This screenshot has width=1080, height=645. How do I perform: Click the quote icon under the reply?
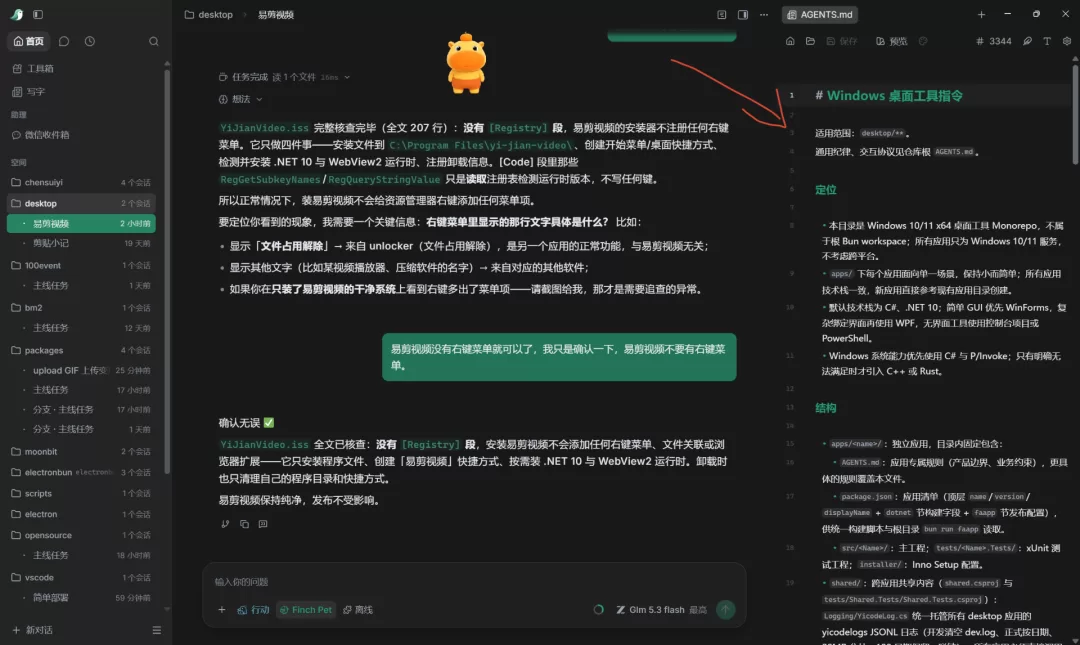pyautogui.click(x=262, y=524)
